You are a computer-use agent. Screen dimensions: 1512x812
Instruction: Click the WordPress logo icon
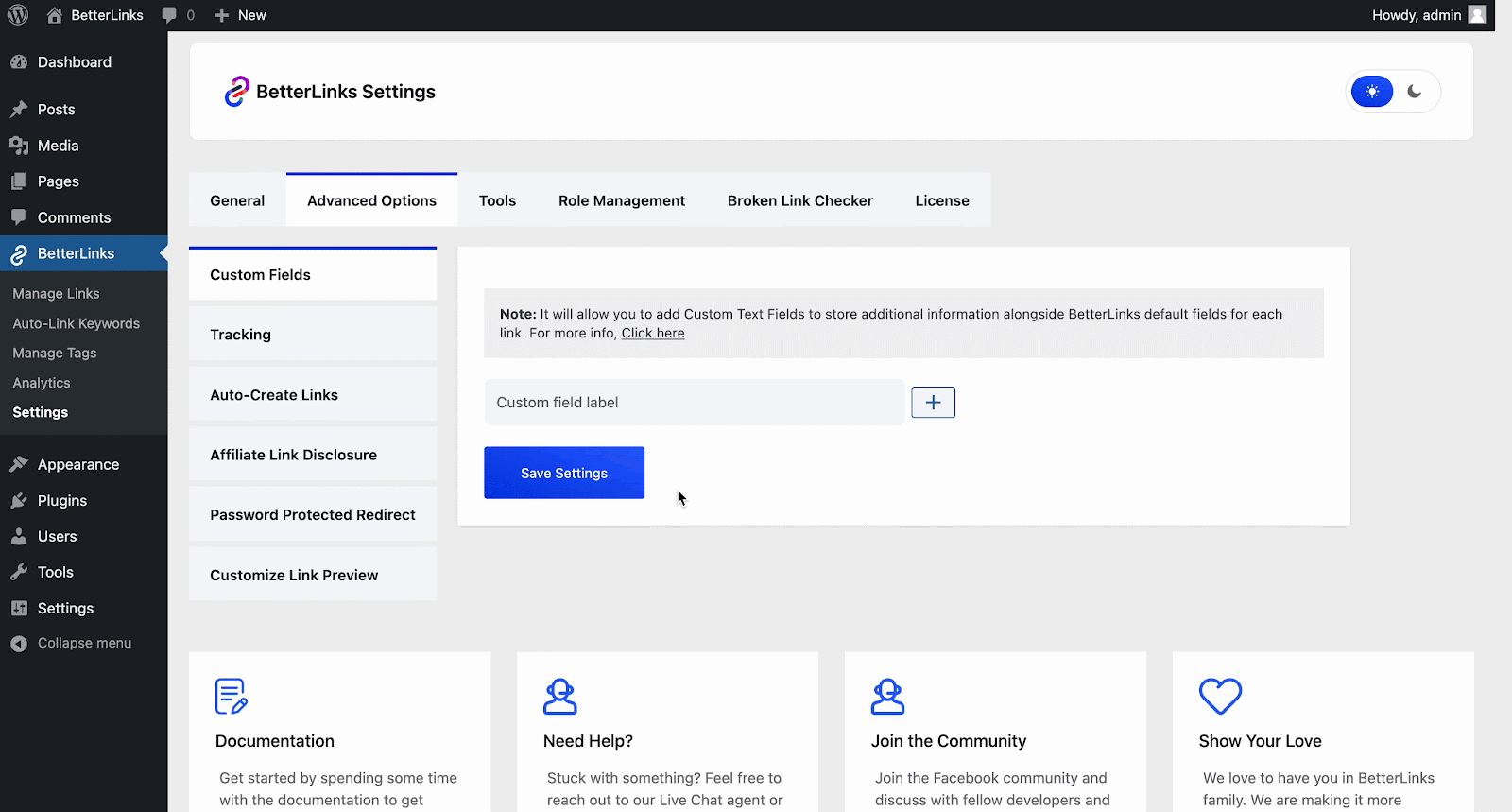point(18,15)
